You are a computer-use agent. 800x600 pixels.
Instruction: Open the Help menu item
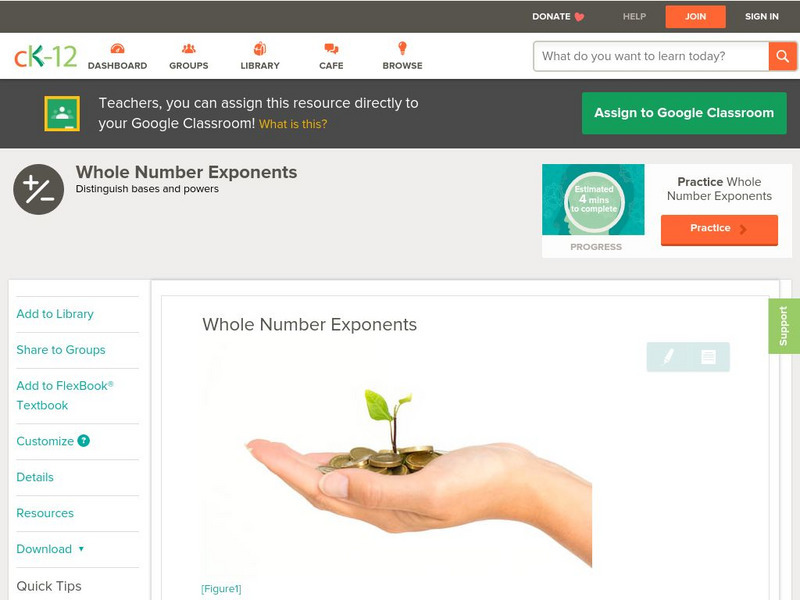(634, 16)
